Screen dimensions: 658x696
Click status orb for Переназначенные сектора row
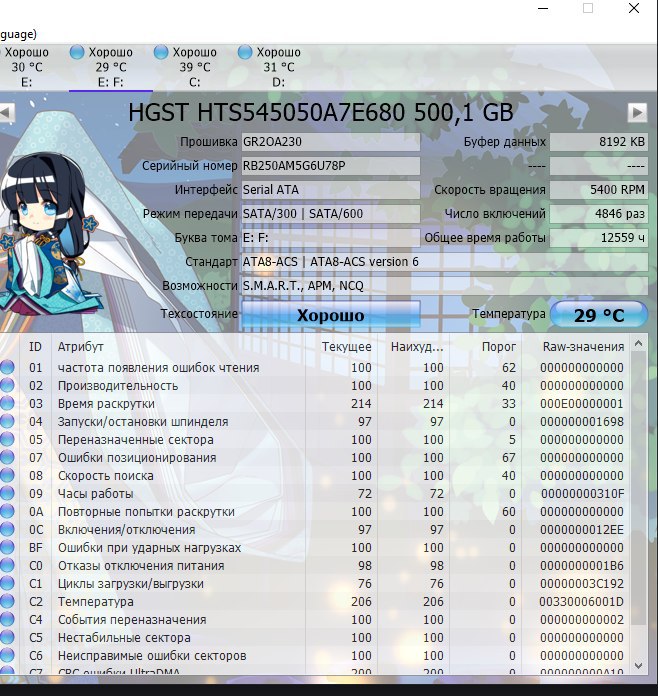click(x=7, y=439)
